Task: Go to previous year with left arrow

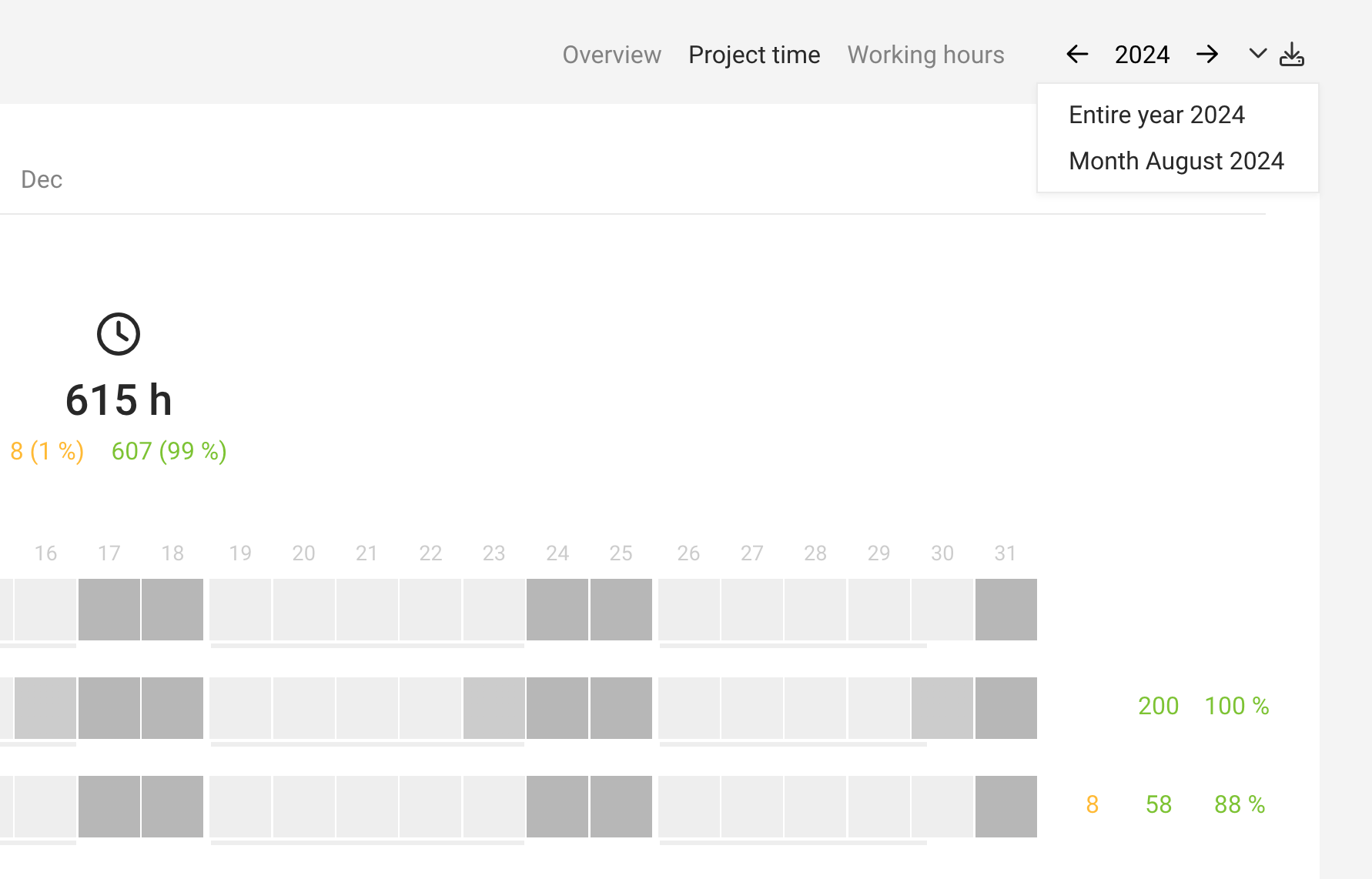Action: pos(1076,55)
